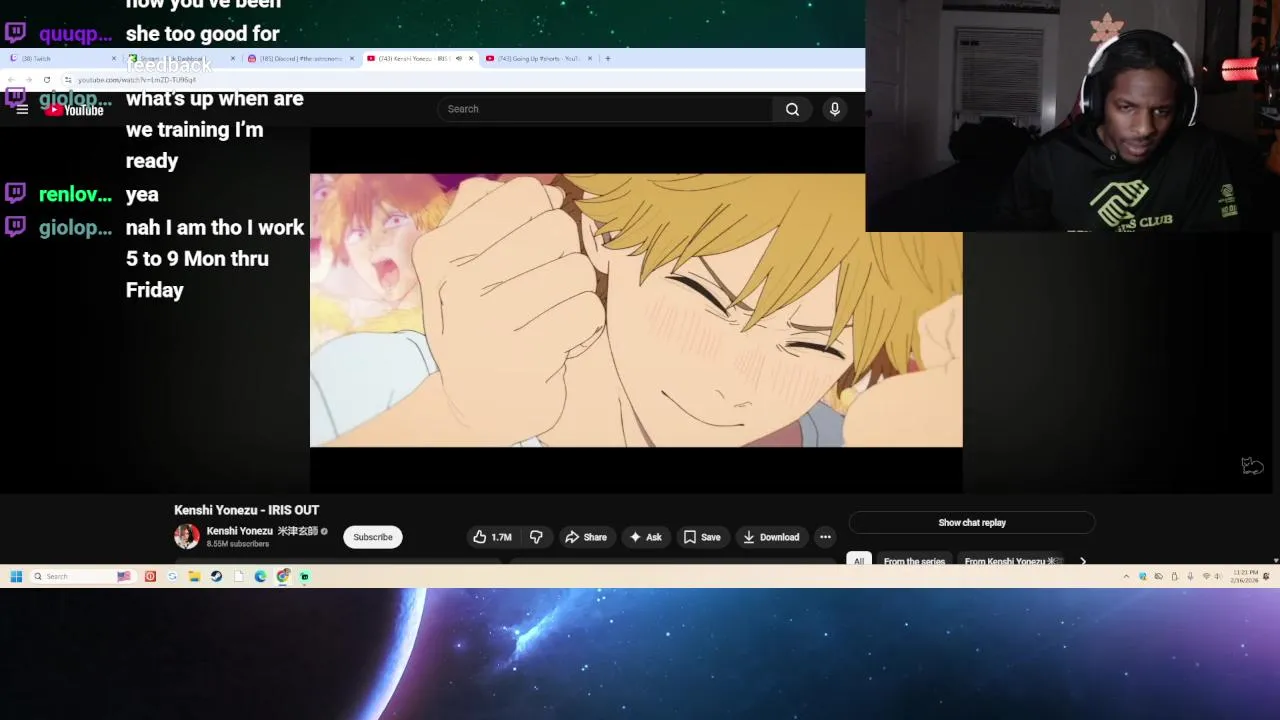Close the Going Up #shorts tab

coord(590,58)
